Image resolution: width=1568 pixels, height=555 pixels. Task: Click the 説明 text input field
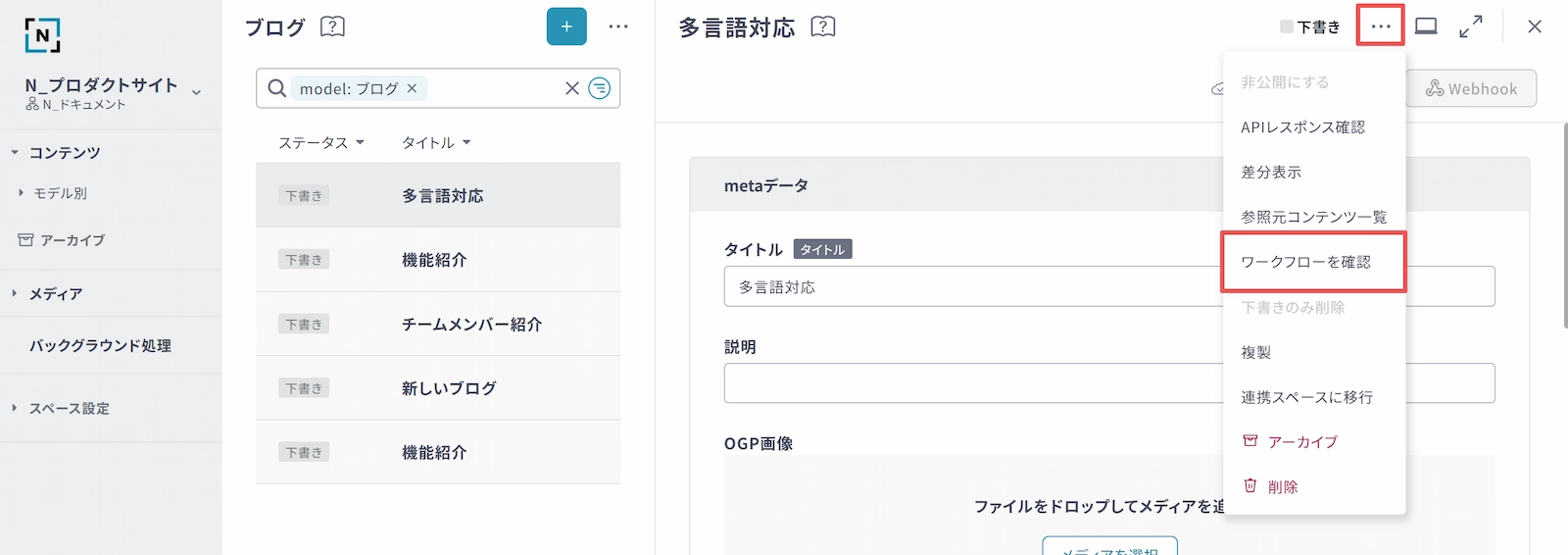970,383
